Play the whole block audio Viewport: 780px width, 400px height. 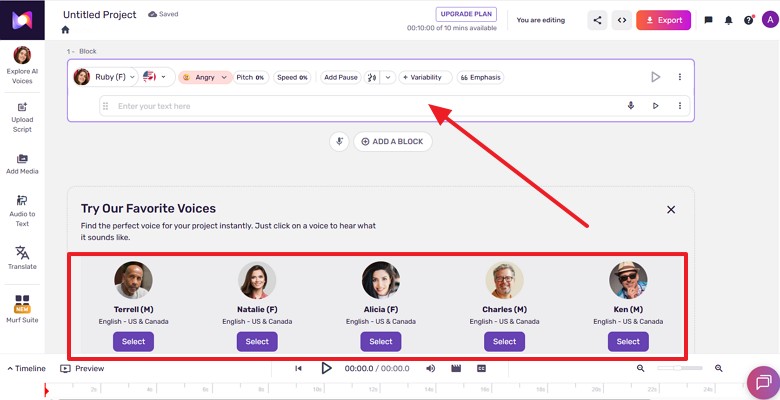pos(656,77)
